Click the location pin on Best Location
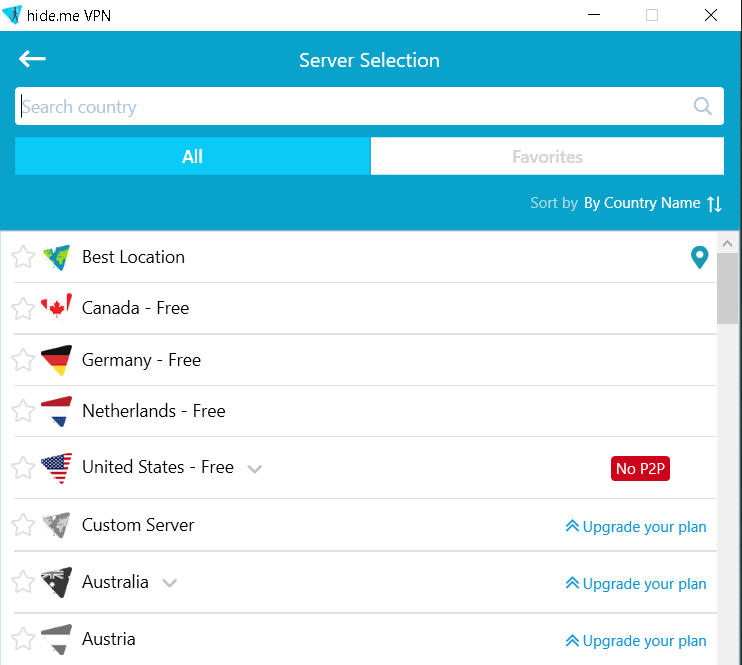 tap(699, 257)
